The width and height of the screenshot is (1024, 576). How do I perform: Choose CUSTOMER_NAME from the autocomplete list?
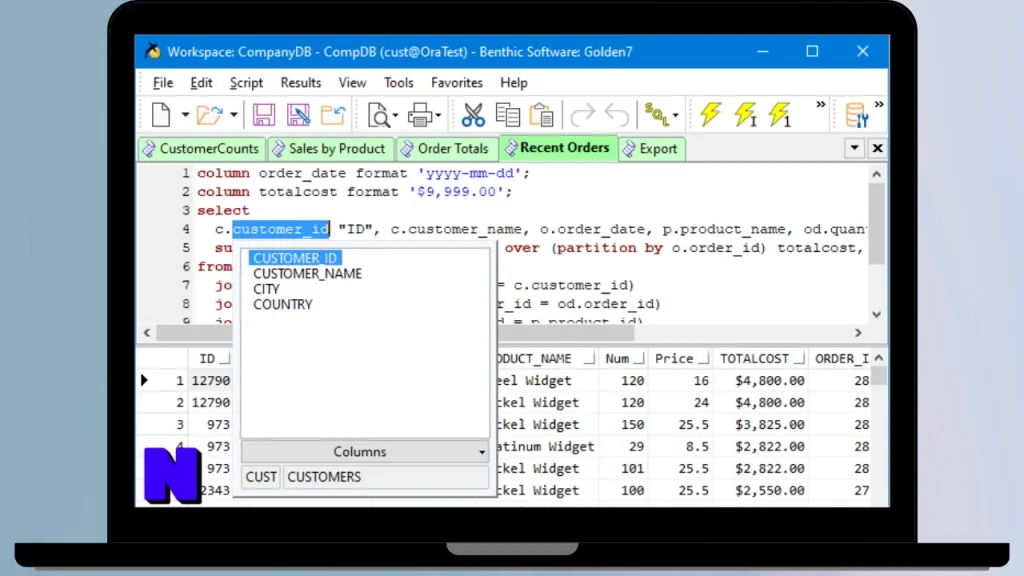(x=307, y=274)
